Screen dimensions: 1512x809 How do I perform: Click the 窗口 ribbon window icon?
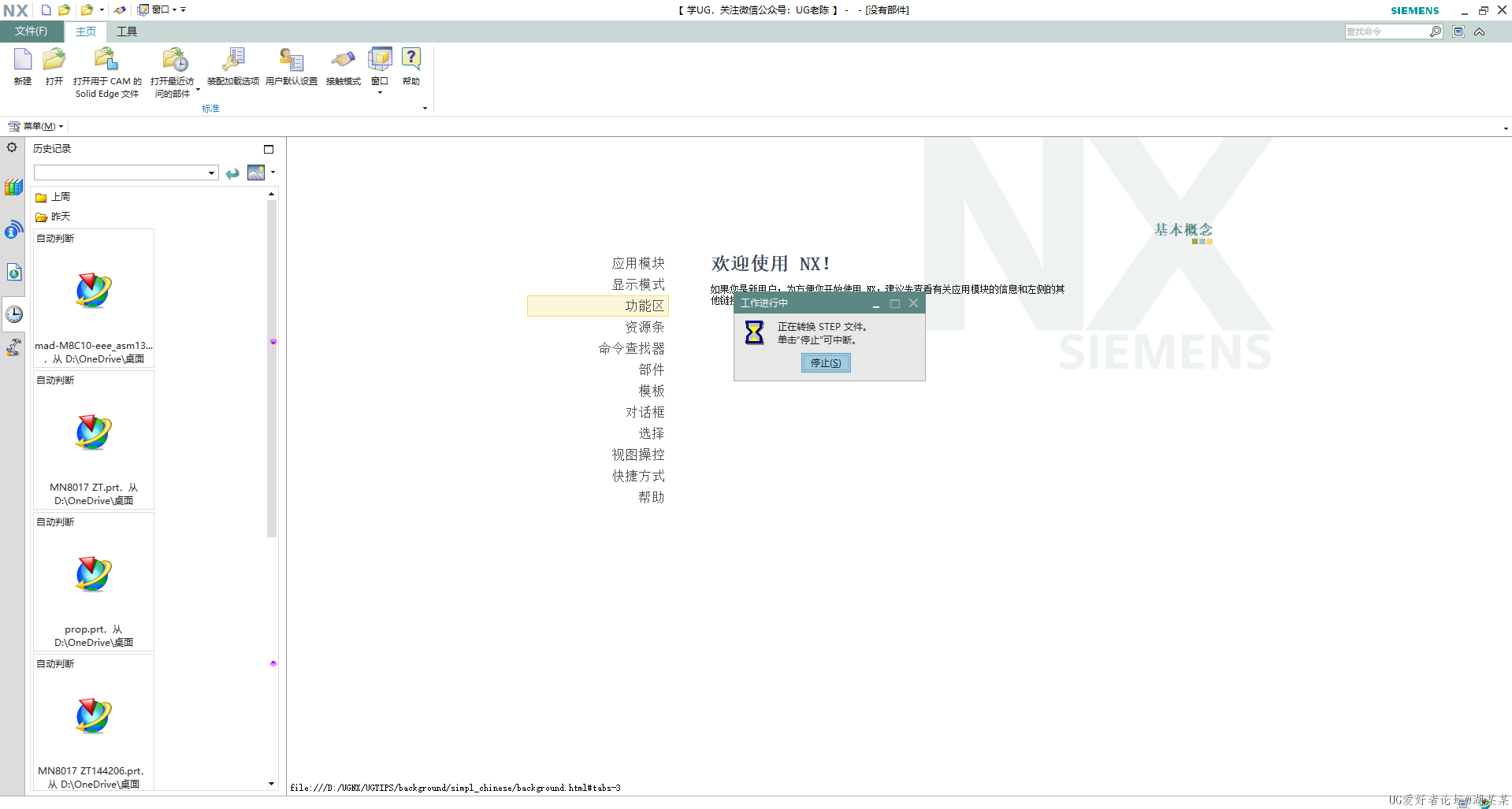click(x=380, y=59)
